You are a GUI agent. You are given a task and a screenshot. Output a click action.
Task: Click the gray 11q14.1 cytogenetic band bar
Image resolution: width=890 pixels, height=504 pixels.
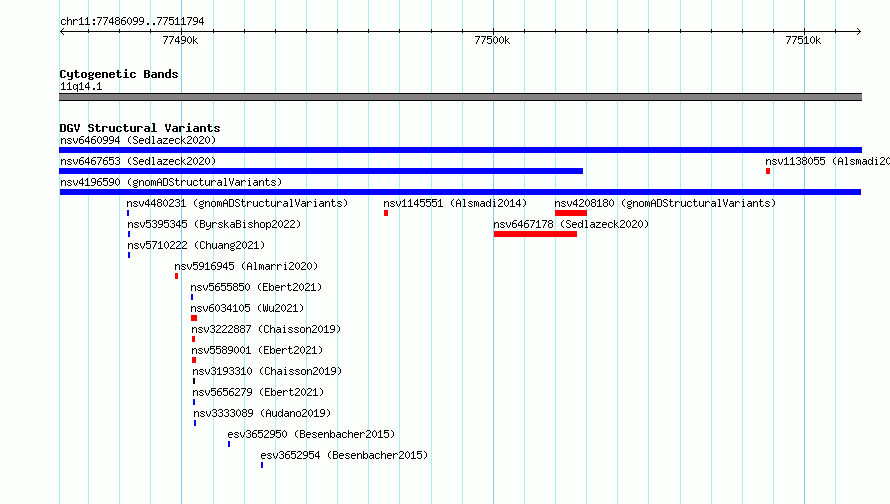pos(460,97)
